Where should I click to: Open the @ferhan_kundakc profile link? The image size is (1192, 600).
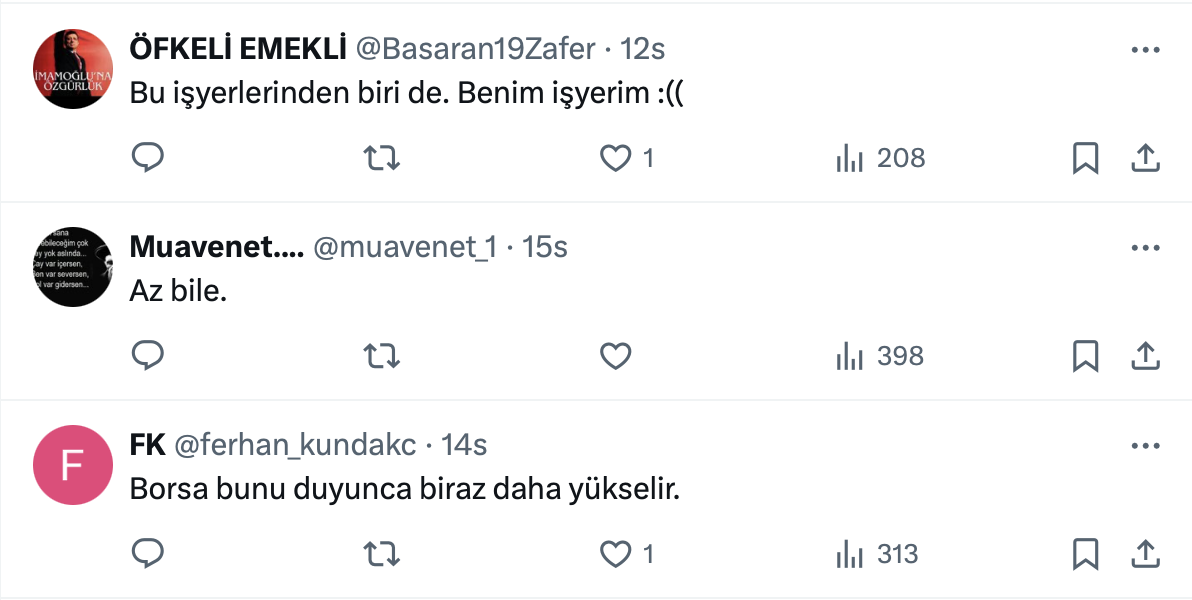click(295, 445)
